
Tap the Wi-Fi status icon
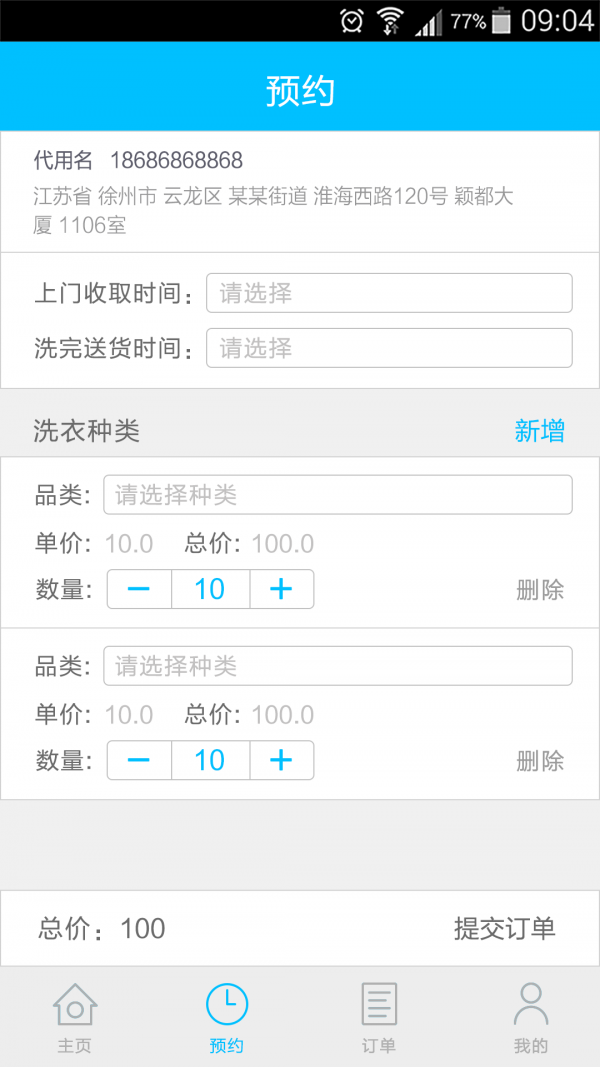click(390, 20)
